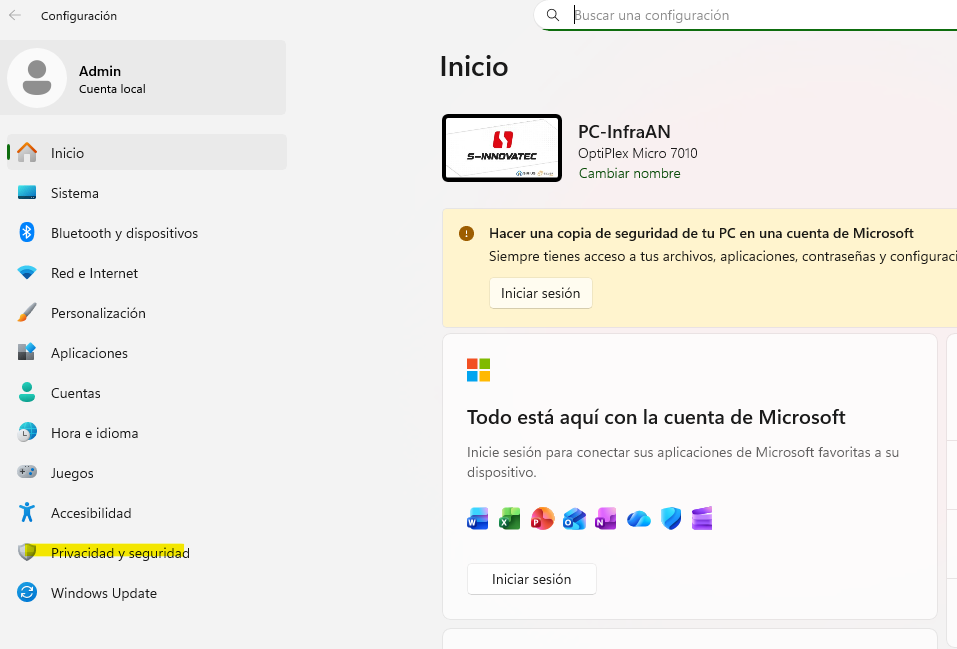Click the Outlook icon in Microsoft card

click(x=574, y=519)
